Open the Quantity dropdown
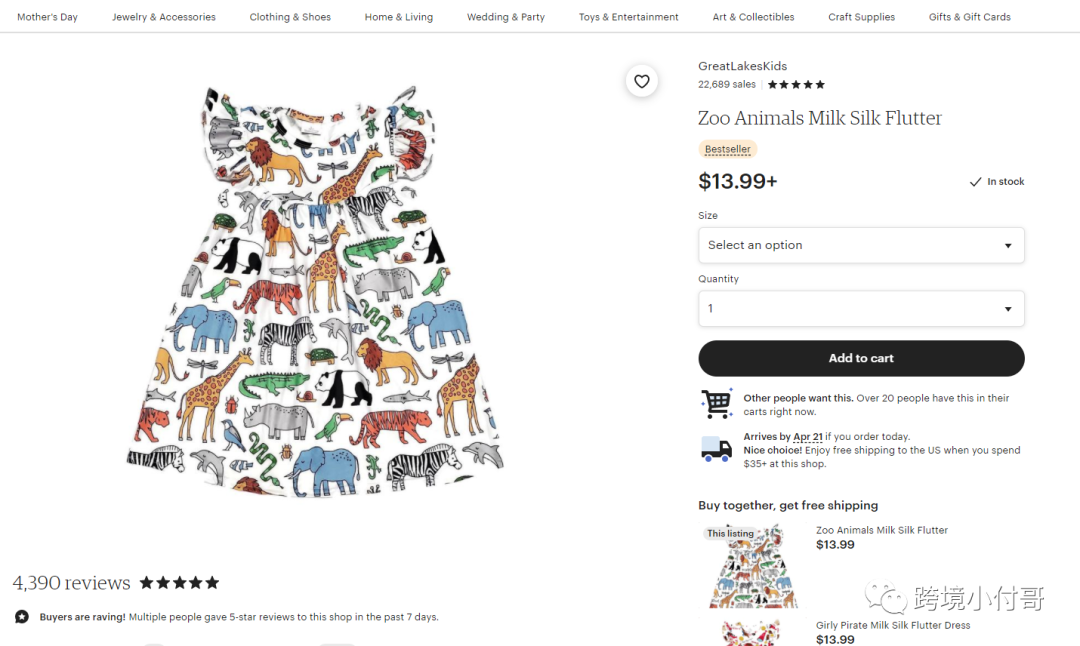The width and height of the screenshot is (1080, 646). (861, 309)
